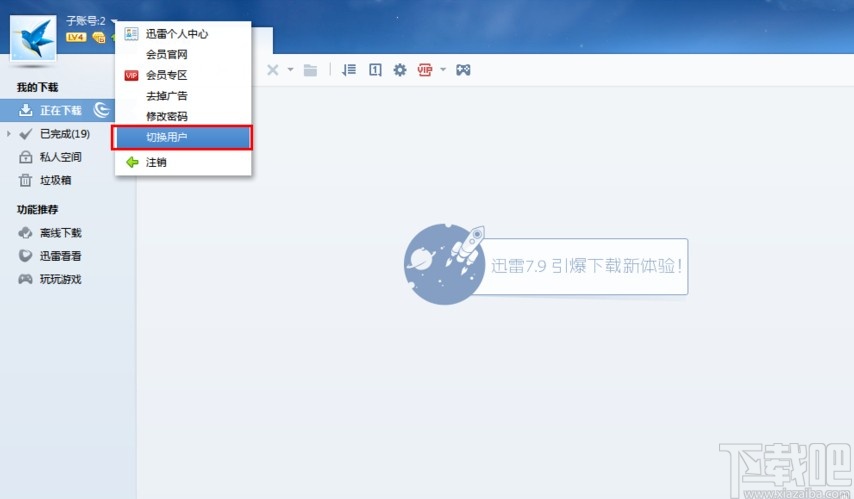The height and width of the screenshot is (499, 854).
Task: Click the delete task X toolbar icon
Action: click(273, 70)
